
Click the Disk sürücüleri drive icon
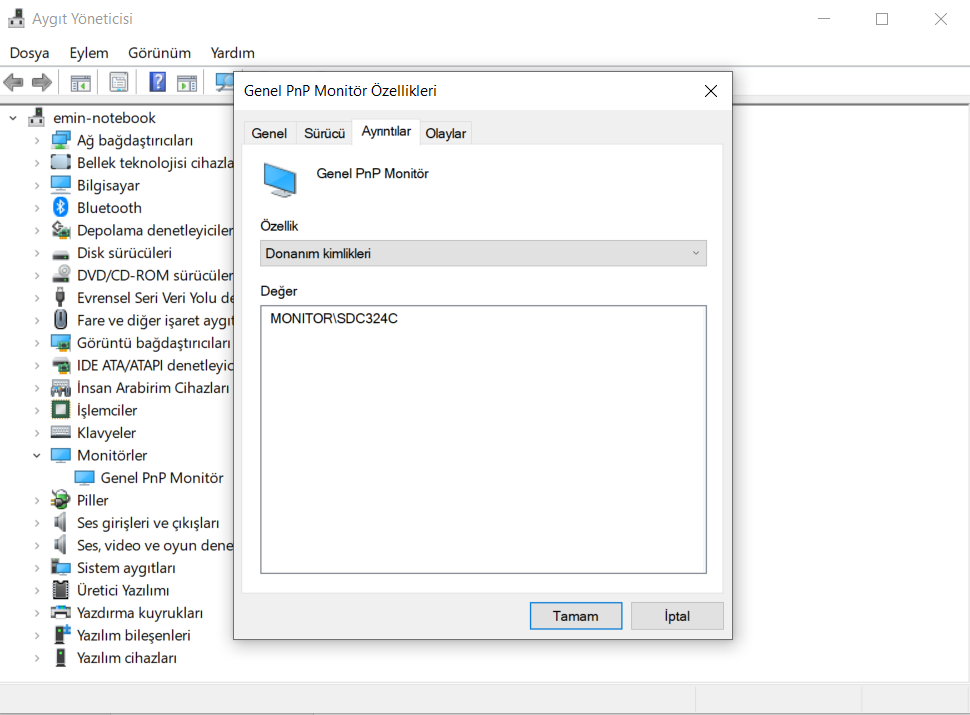61,254
